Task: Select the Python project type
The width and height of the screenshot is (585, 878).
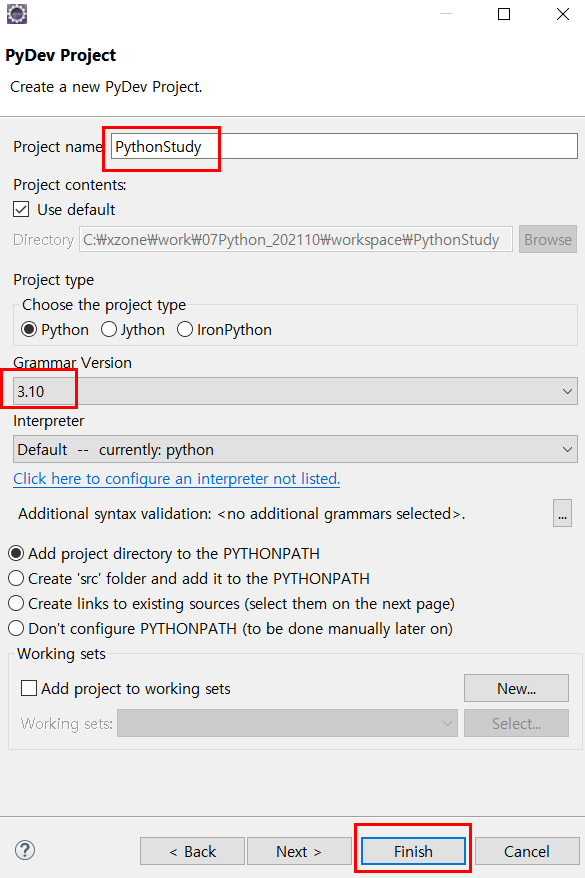Action: click(55, 329)
